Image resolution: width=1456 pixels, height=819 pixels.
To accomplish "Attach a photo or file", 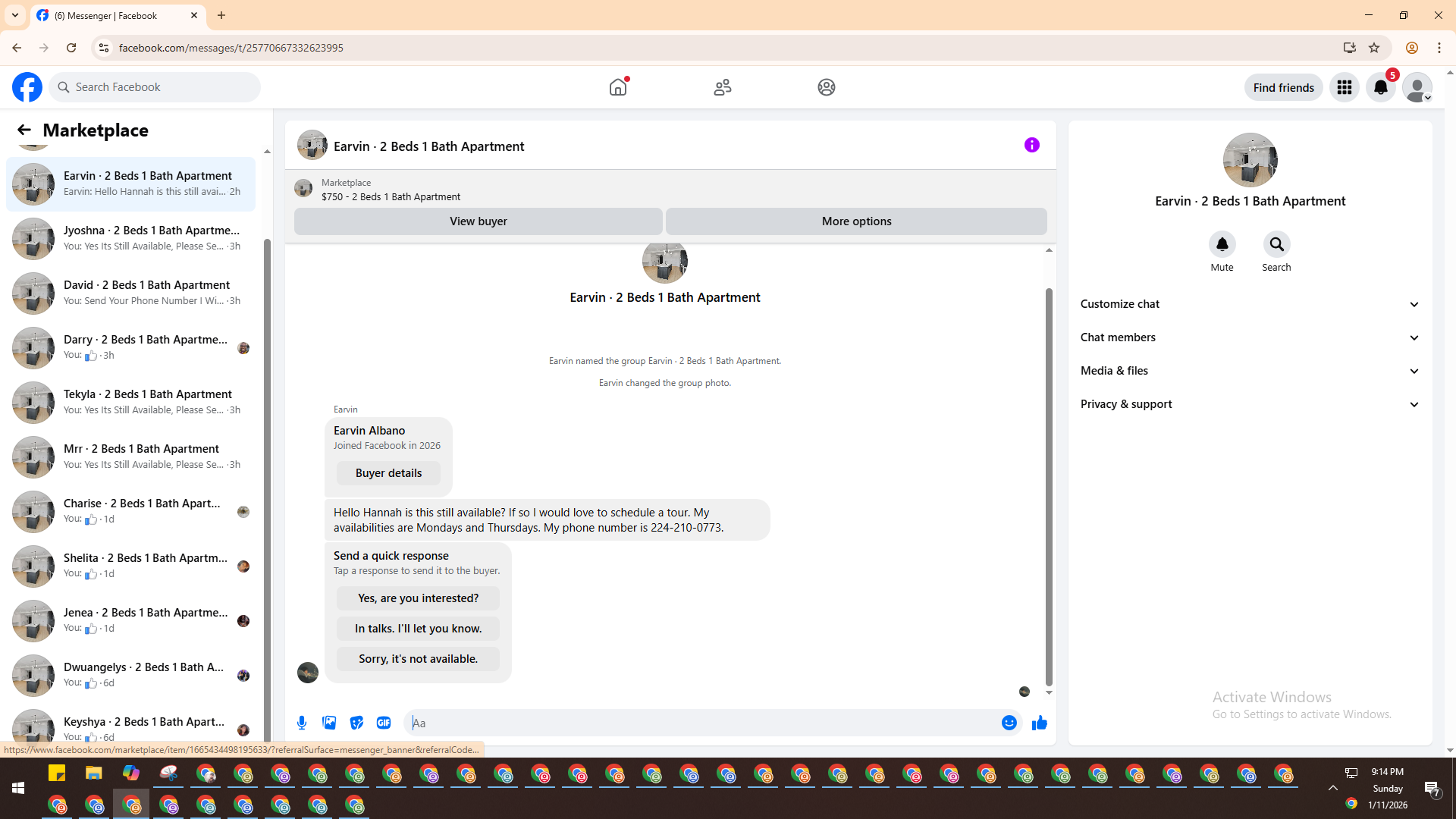I will click(x=329, y=723).
